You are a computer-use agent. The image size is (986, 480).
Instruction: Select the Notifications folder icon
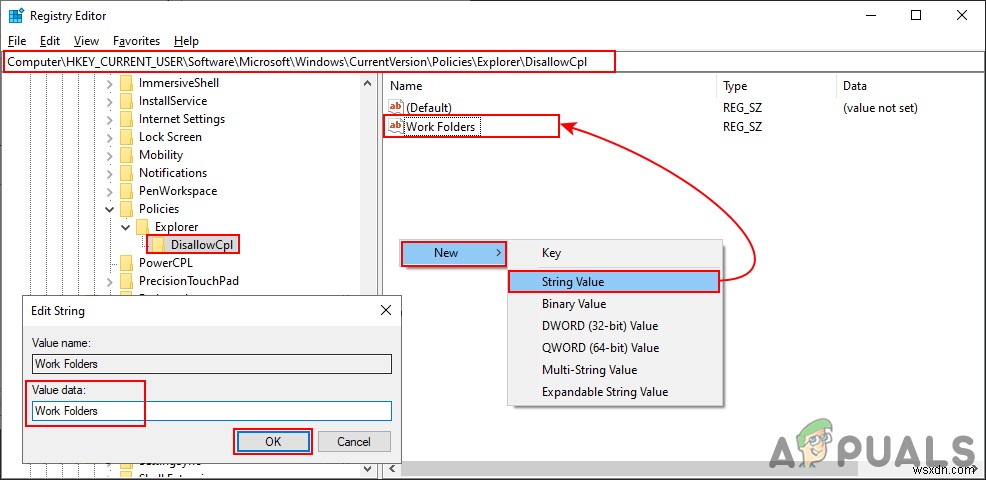pos(126,173)
